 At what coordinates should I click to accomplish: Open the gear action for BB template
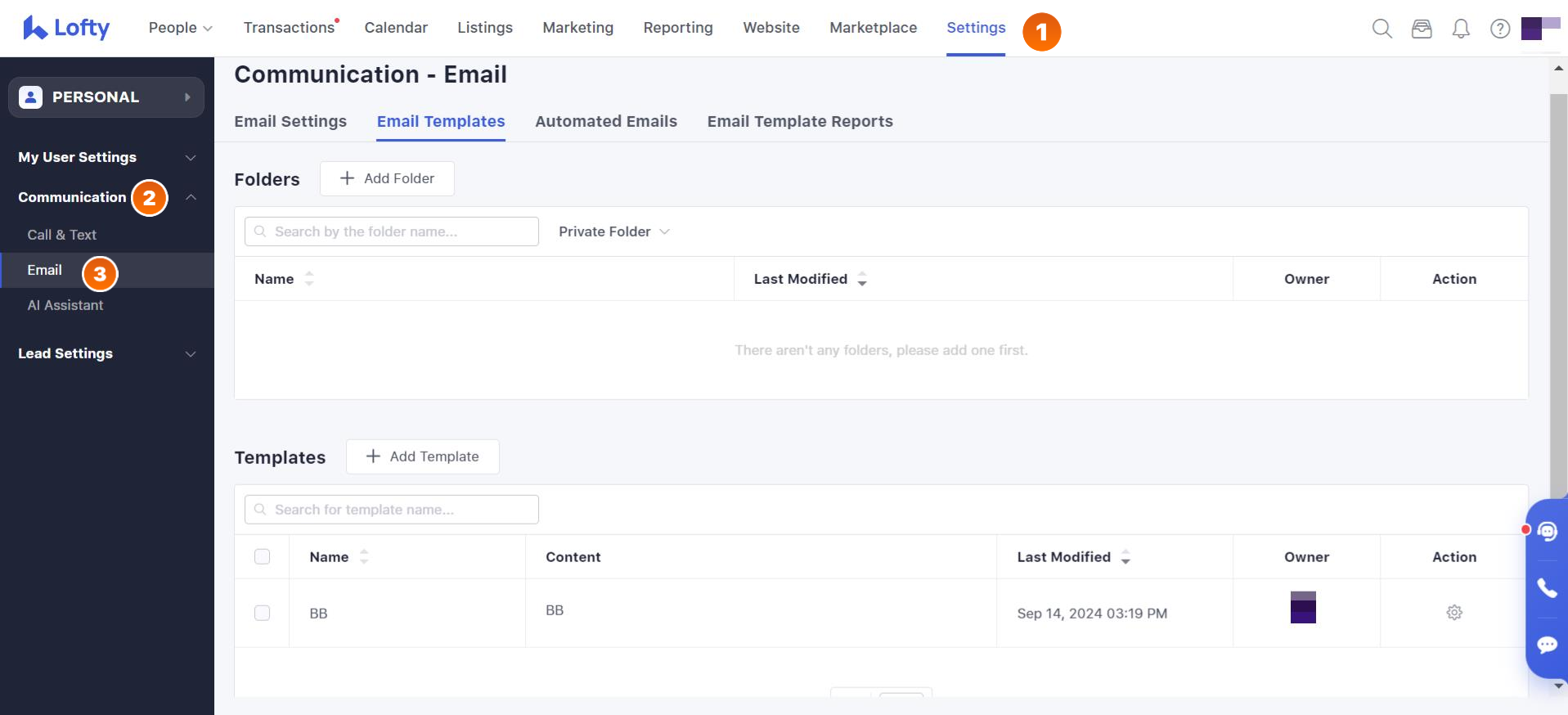[x=1453, y=613]
